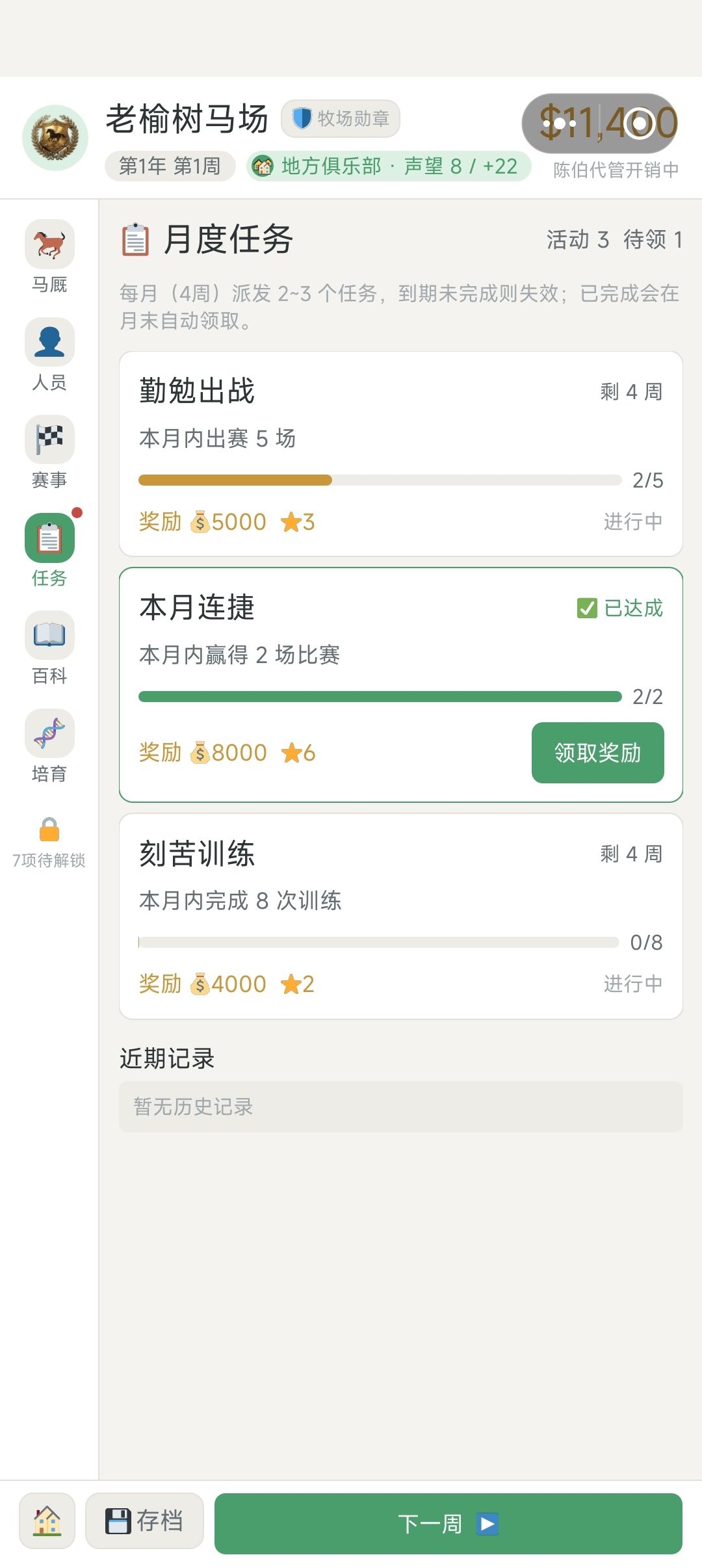Open the 赛事 checkered flag icon

(49, 440)
